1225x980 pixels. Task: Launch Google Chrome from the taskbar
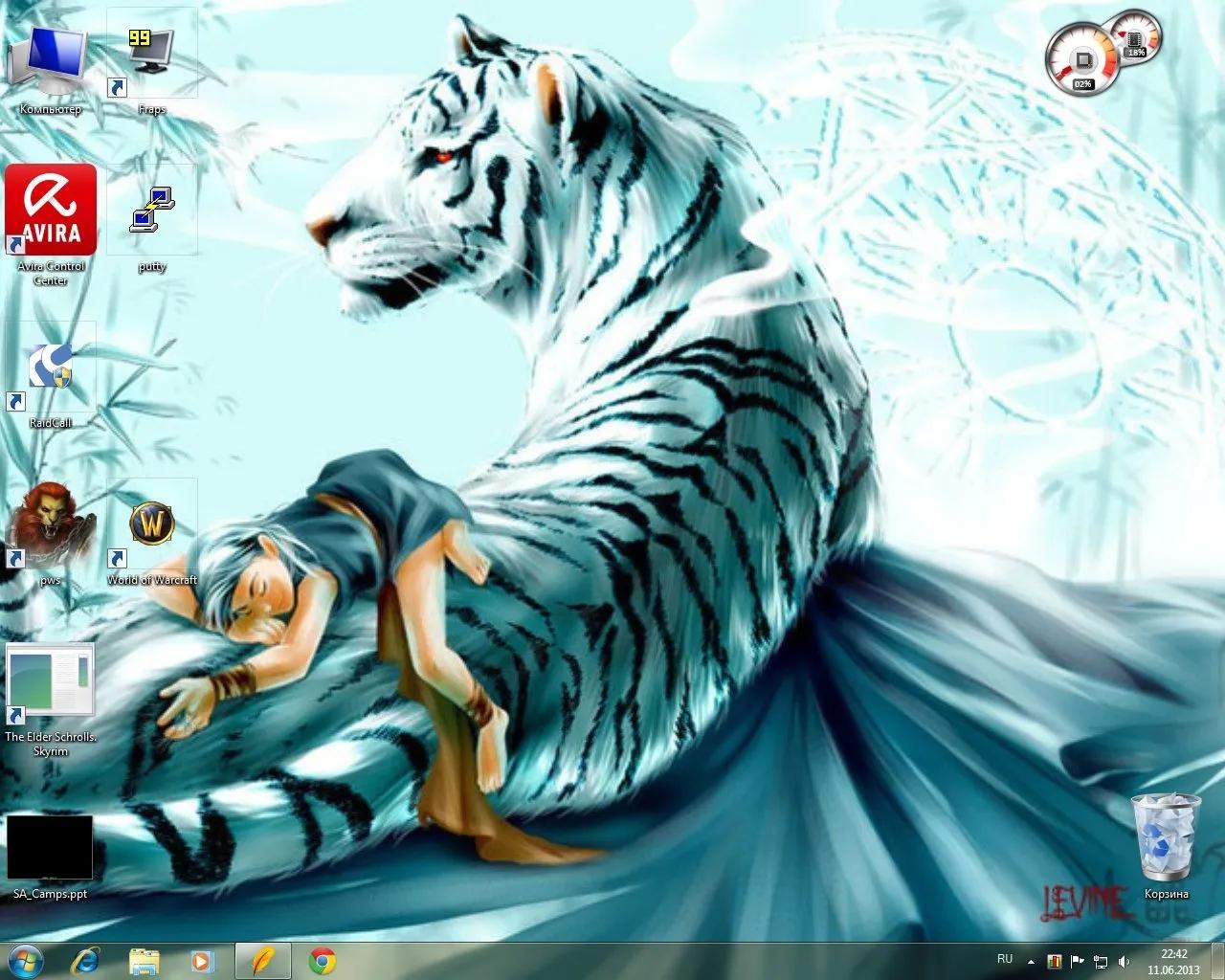tap(323, 960)
